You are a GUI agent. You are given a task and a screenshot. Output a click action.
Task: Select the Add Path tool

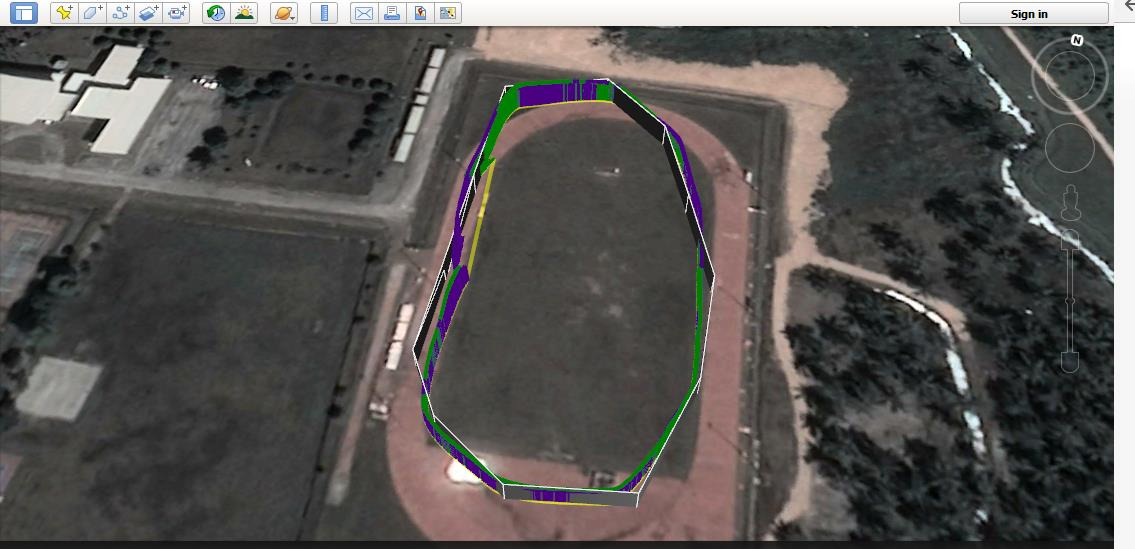[120, 13]
